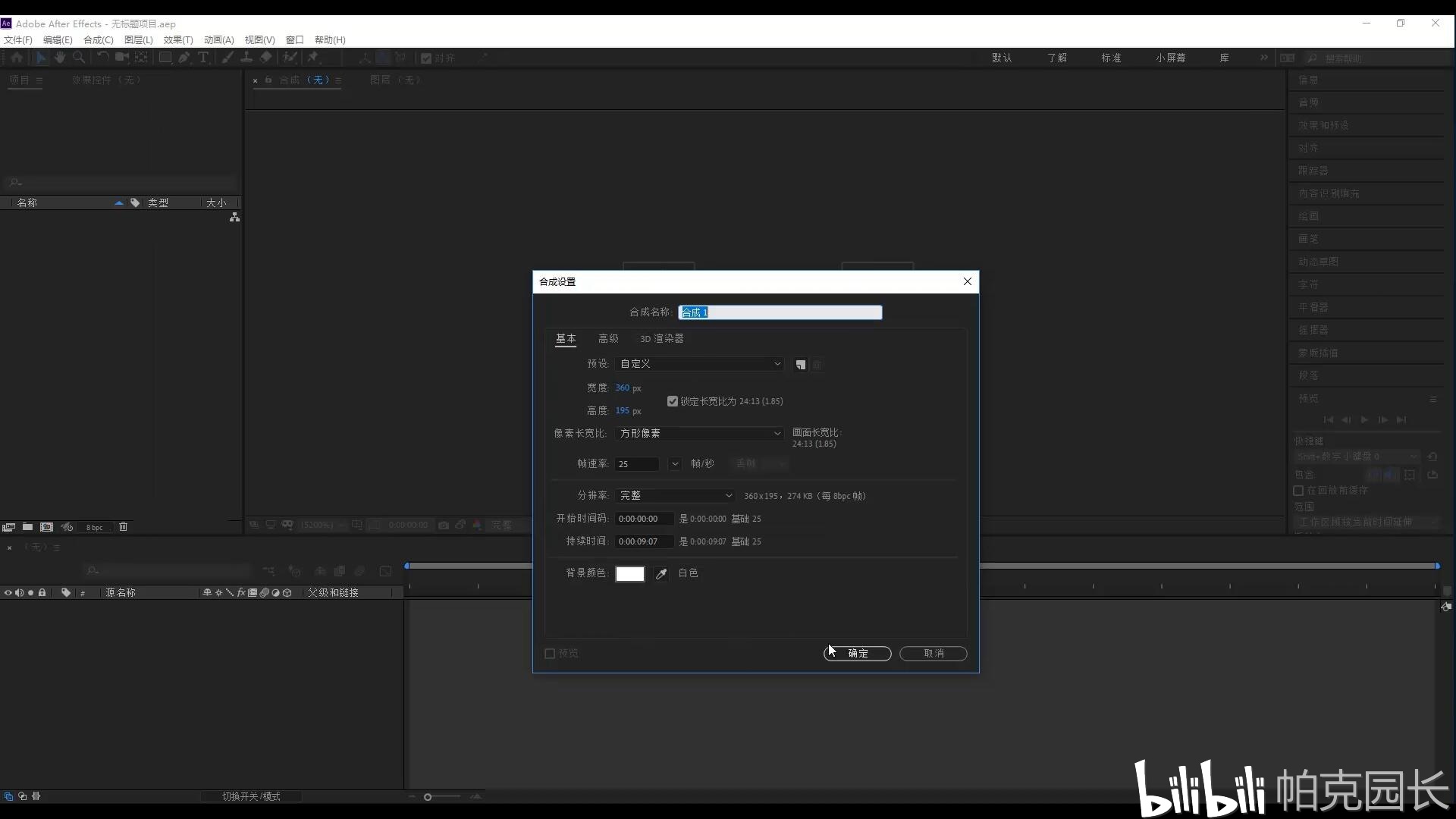This screenshot has width=1456, height=819.
Task: Click the 确定 button
Action: [x=857, y=653]
